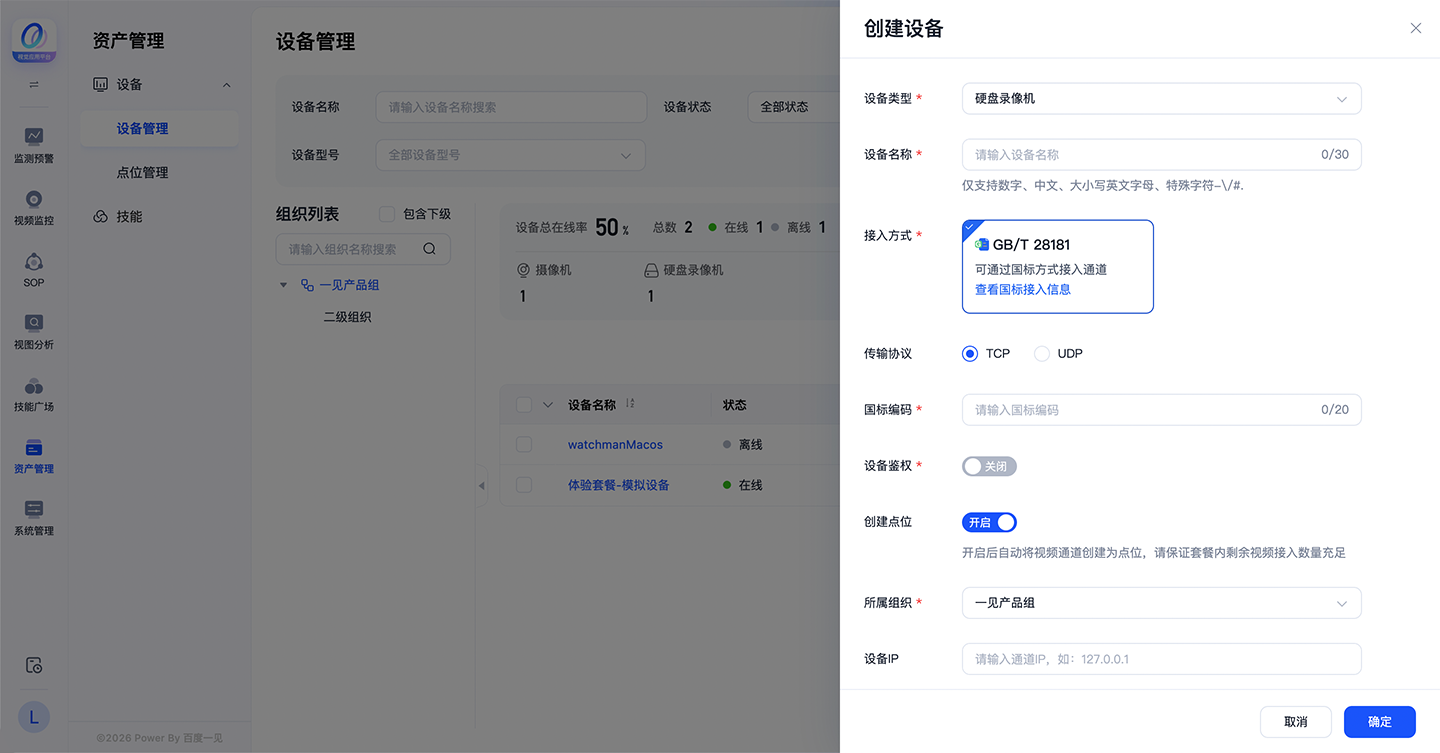Click the 设备 menu monitor icon
This screenshot has height=753, width=1440.
tap(100, 85)
